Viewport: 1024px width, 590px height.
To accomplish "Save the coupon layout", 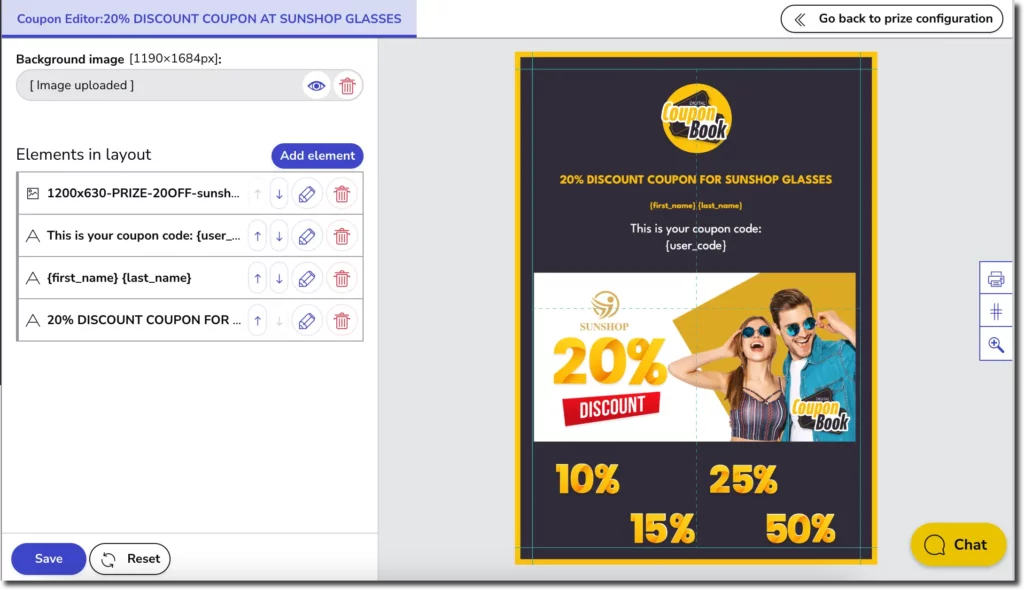I will pos(47,558).
